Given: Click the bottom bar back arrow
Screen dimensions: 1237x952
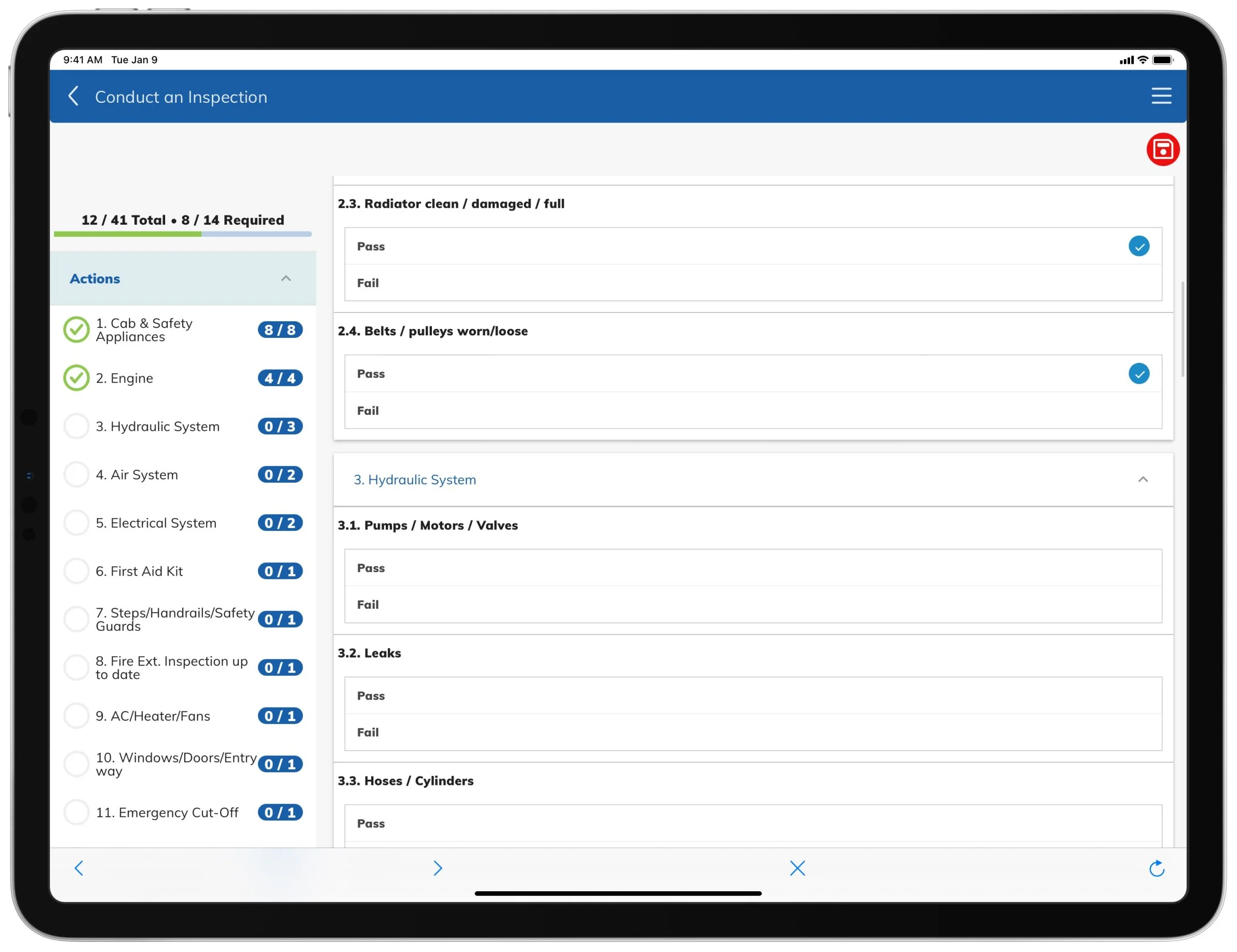Looking at the screenshot, I should tap(79, 867).
